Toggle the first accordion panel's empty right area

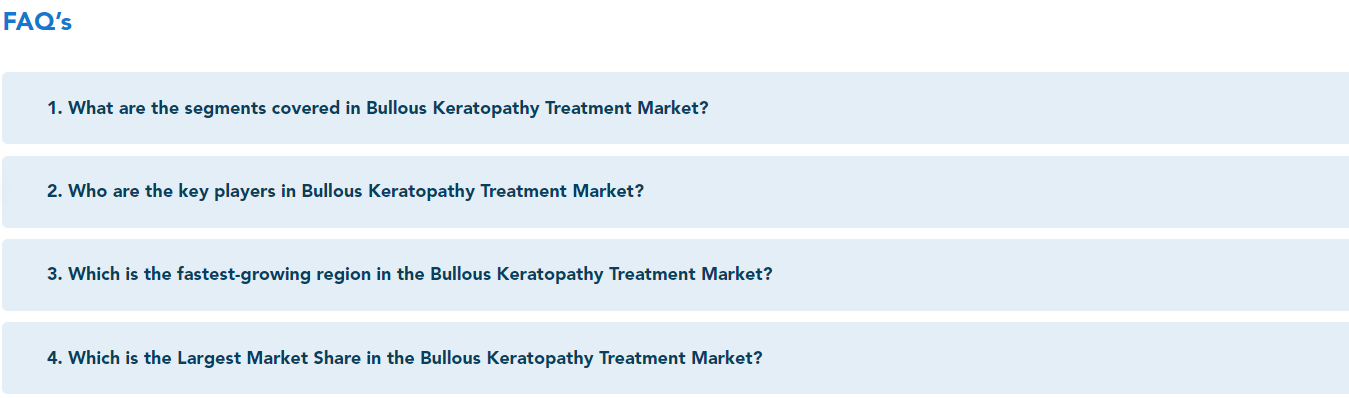click(1029, 108)
